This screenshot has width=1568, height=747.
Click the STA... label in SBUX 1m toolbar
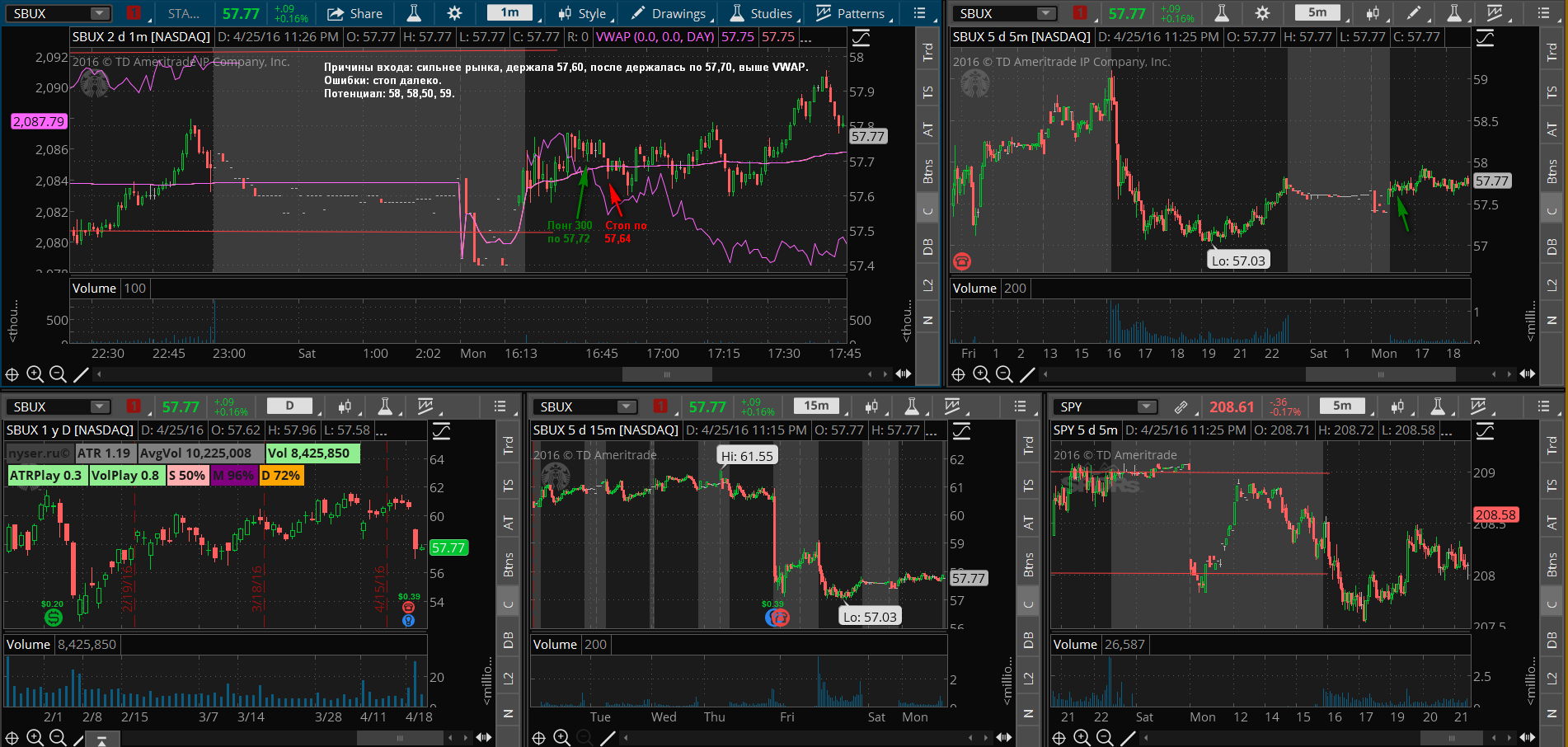coord(184,13)
